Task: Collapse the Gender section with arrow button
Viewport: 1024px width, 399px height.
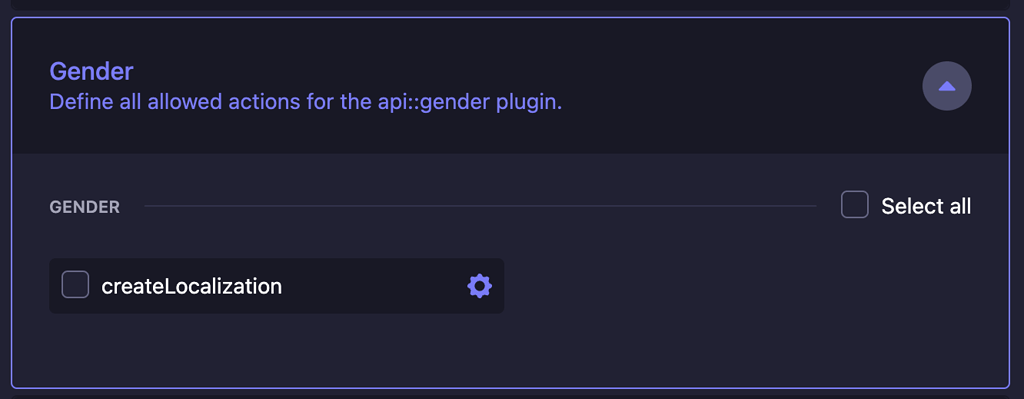Action: [946, 86]
